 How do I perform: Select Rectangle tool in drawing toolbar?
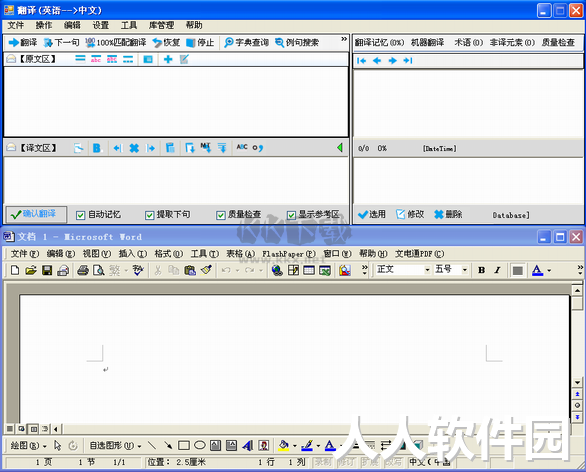pos(183,445)
